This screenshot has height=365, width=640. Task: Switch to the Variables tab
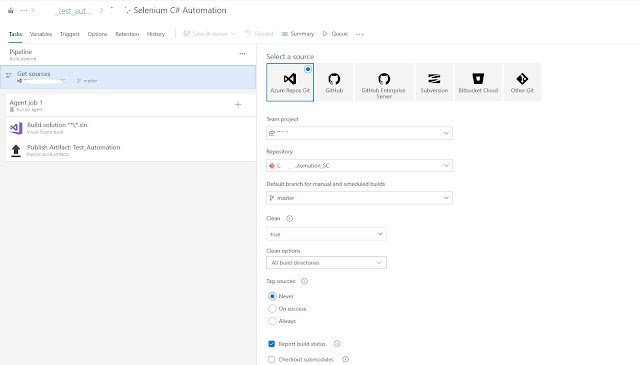(41, 34)
